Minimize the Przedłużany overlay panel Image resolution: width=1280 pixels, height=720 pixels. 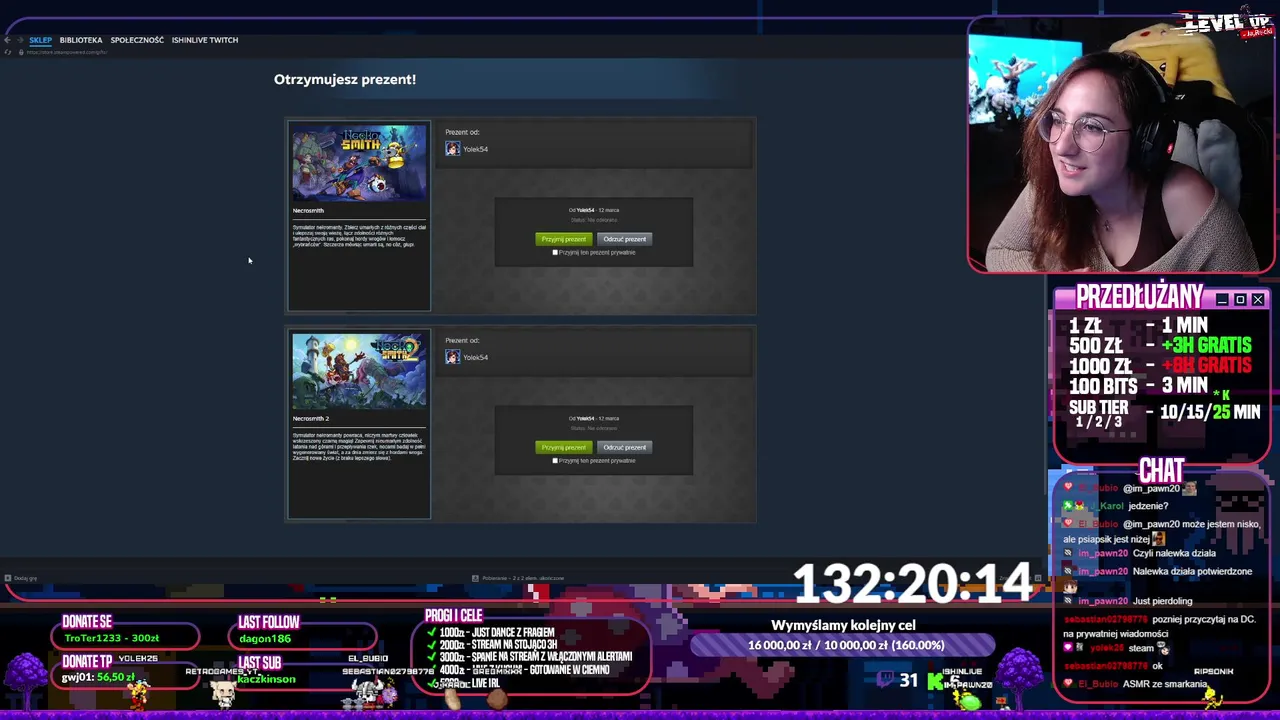pos(1222,300)
